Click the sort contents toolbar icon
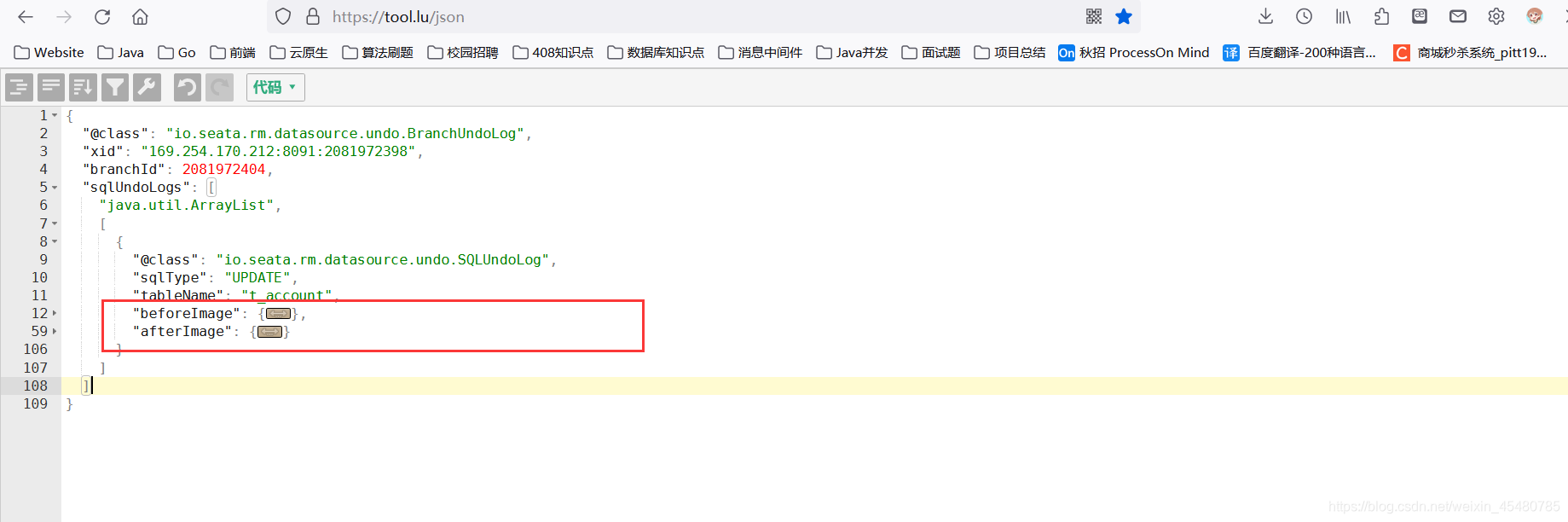 (83, 87)
